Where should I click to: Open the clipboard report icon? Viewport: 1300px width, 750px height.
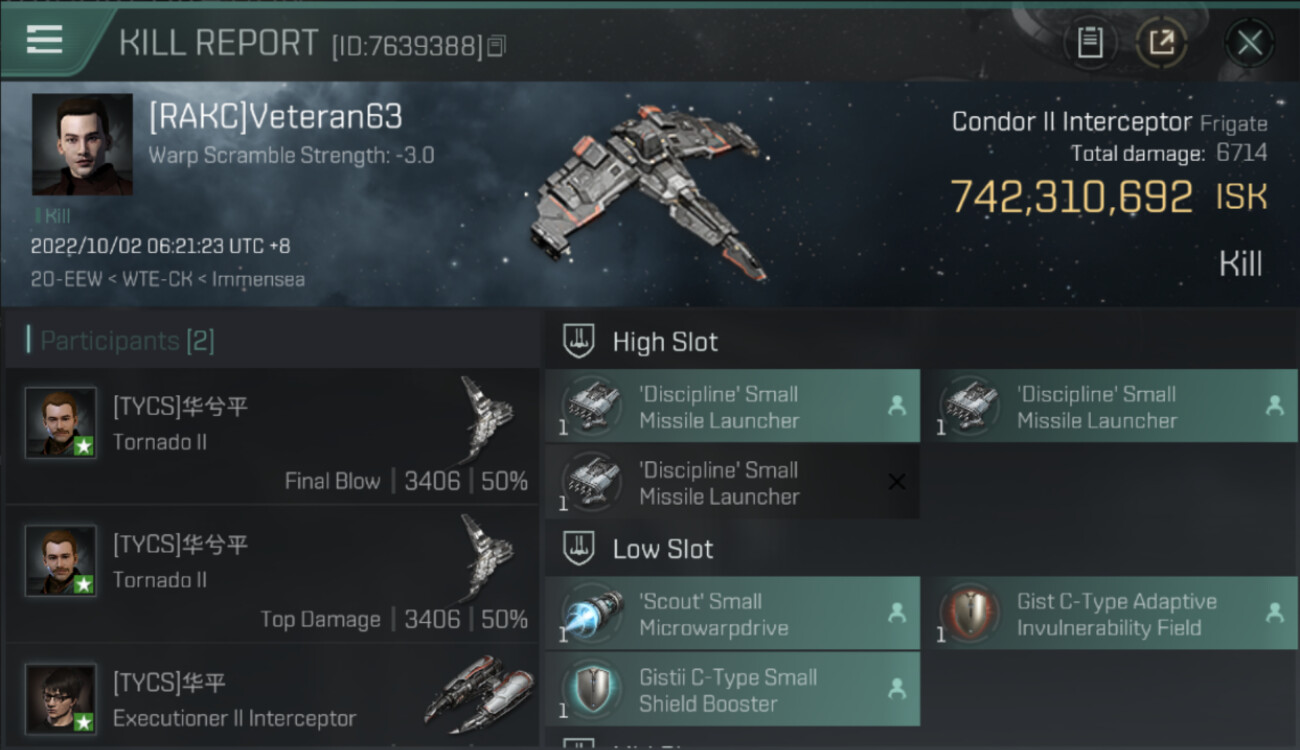(1090, 43)
